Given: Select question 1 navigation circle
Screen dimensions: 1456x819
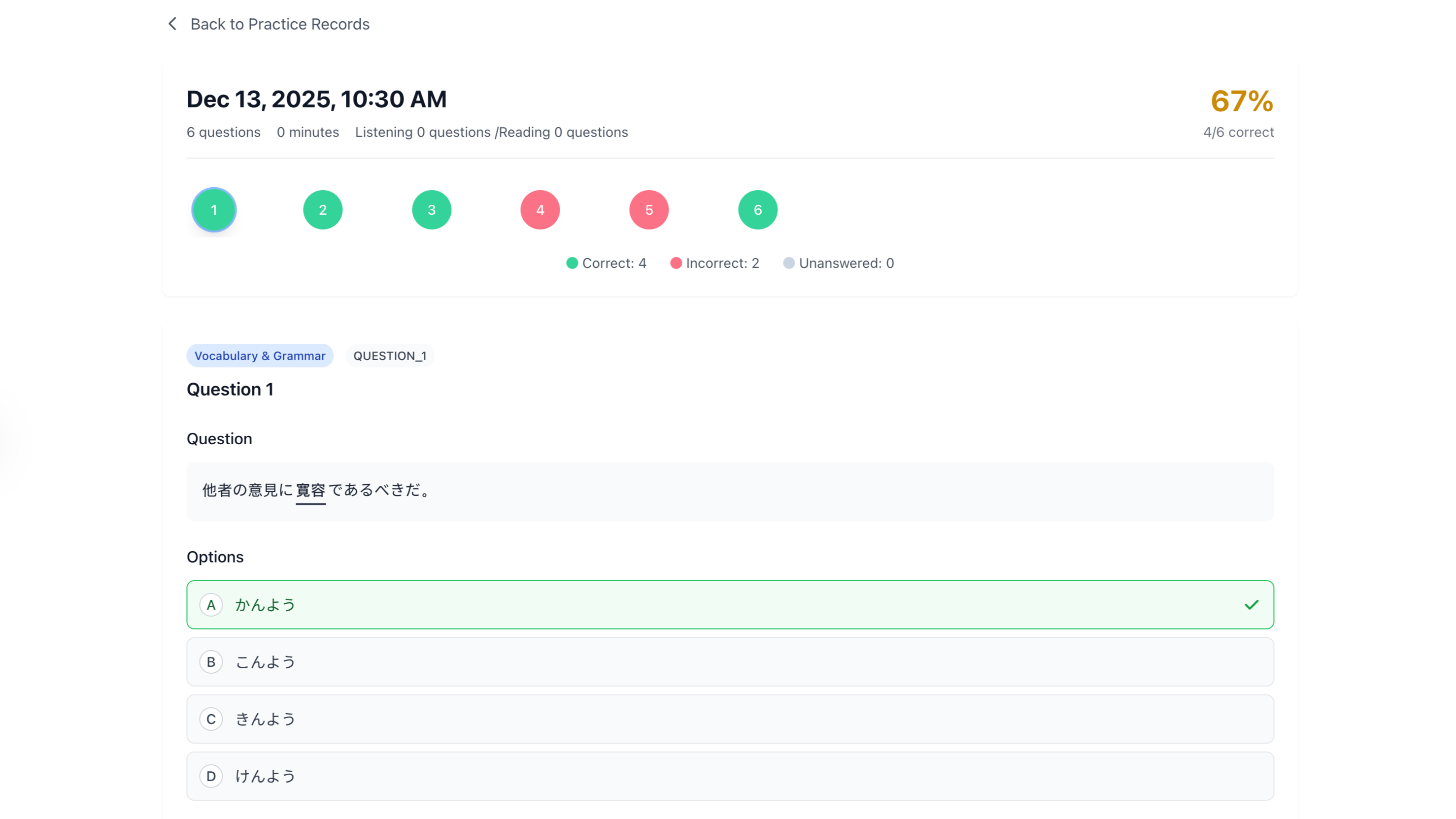Looking at the screenshot, I should pyautogui.click(x=214, y=209).
